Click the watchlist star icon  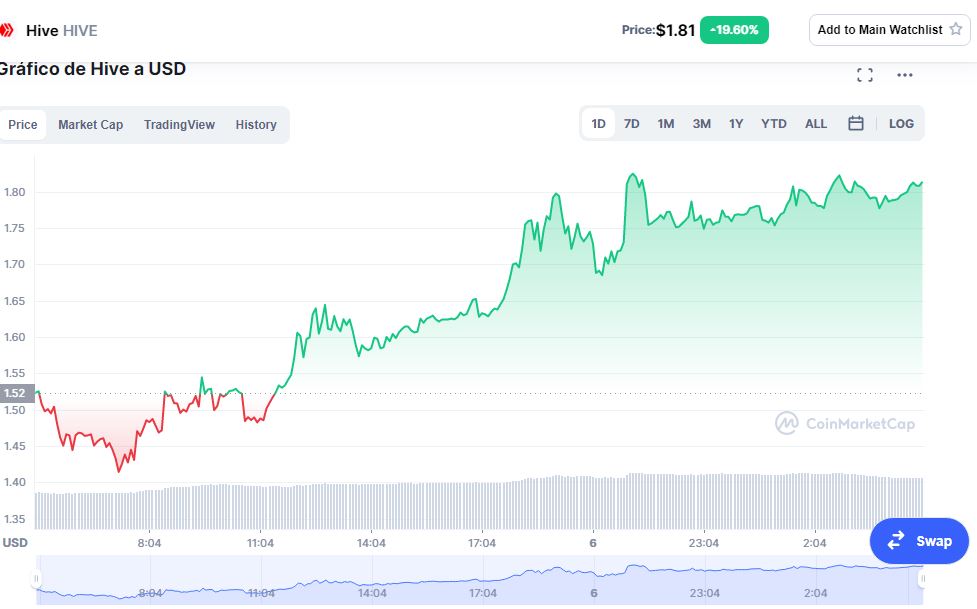pyautogui.click(x=955, y=29)
